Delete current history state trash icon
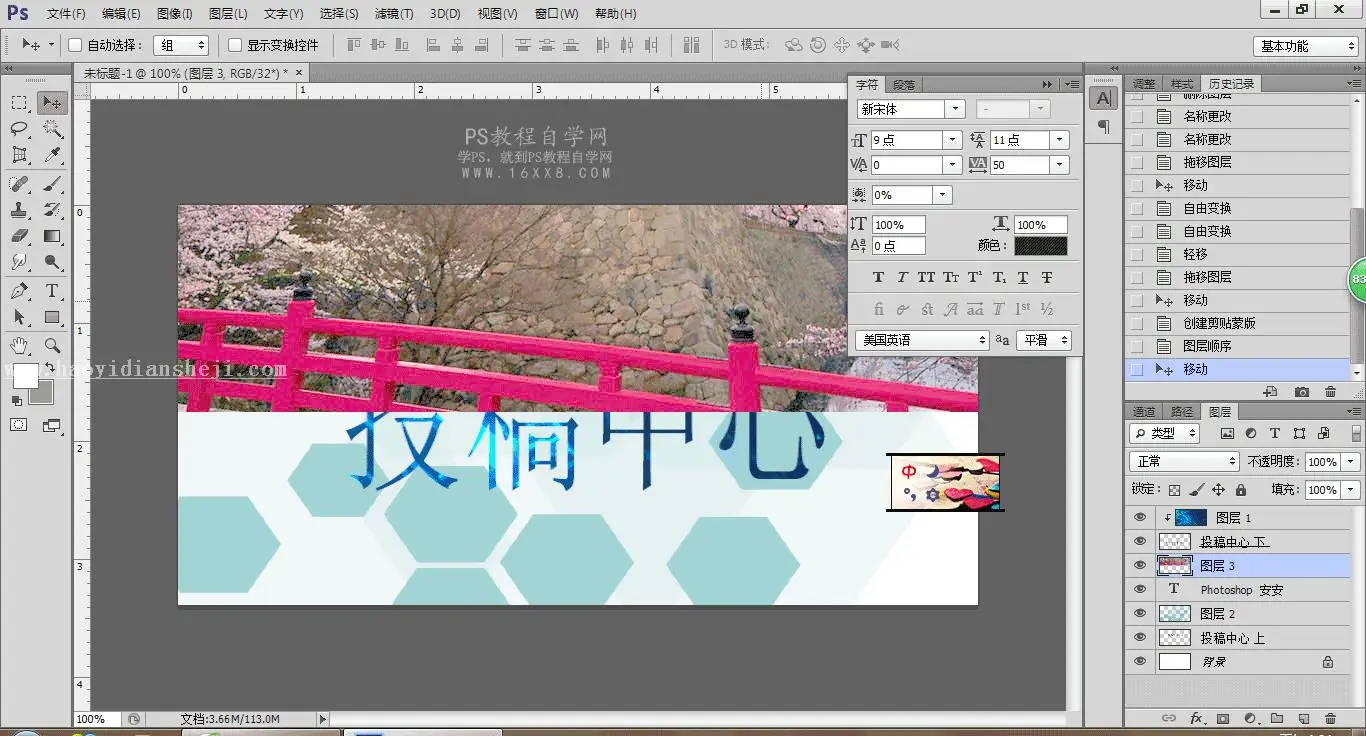This screenshot has width=1366, height=736. pos(1330,392)
